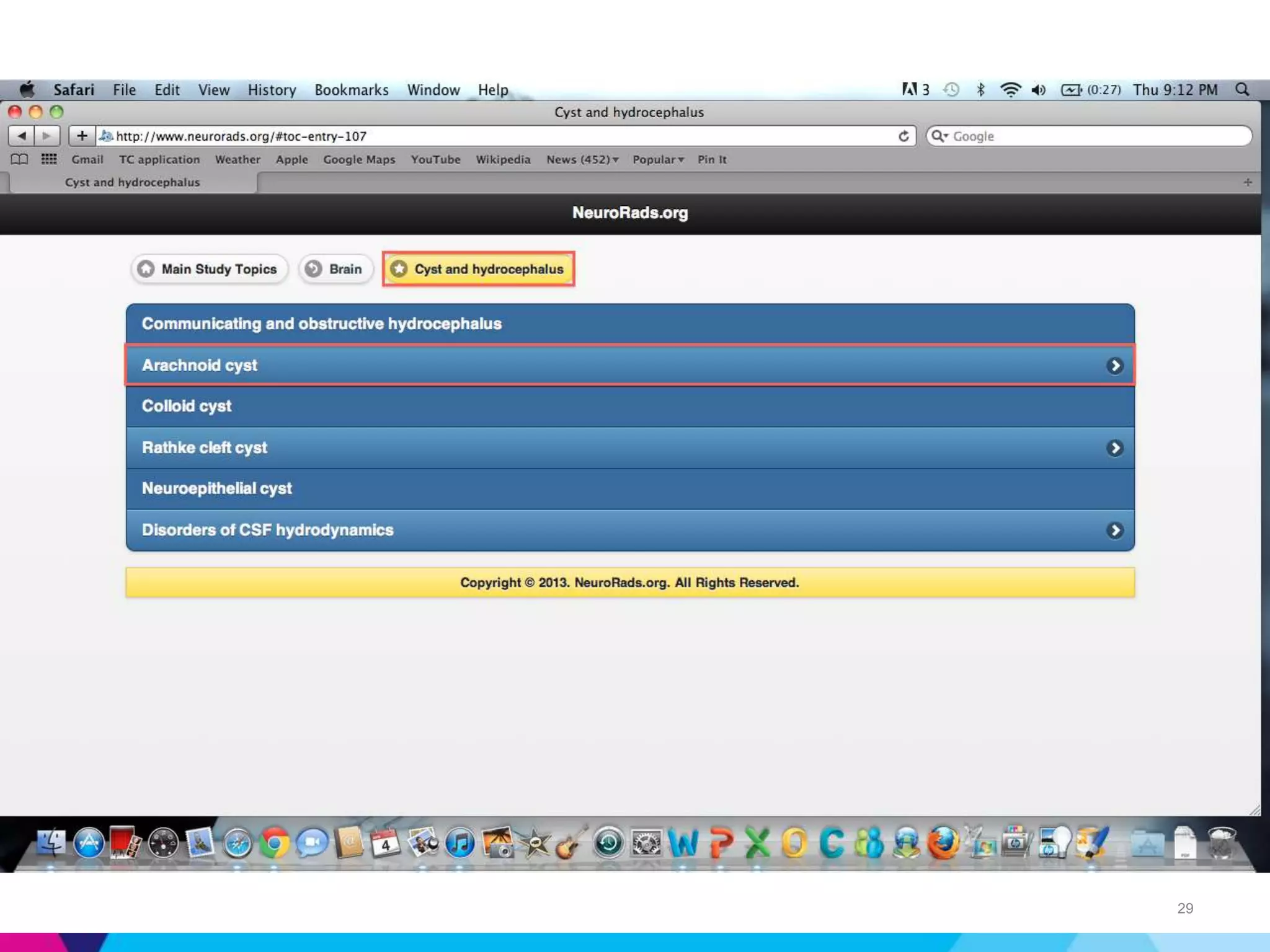
Task: Open Spotlight magnifying glass in menu bar
Action: pyautogui.click(x=1242, y=90)
